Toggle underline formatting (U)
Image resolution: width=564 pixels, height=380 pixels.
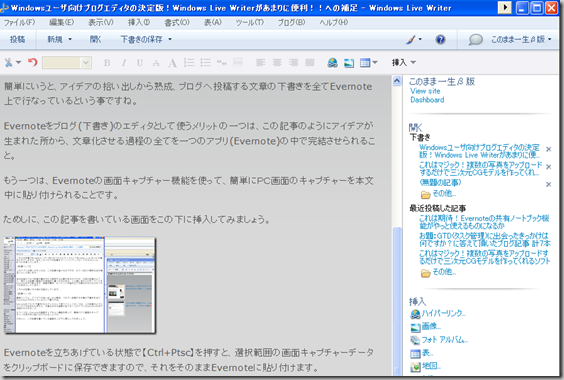pyautogui.click(x=140, y=63)
